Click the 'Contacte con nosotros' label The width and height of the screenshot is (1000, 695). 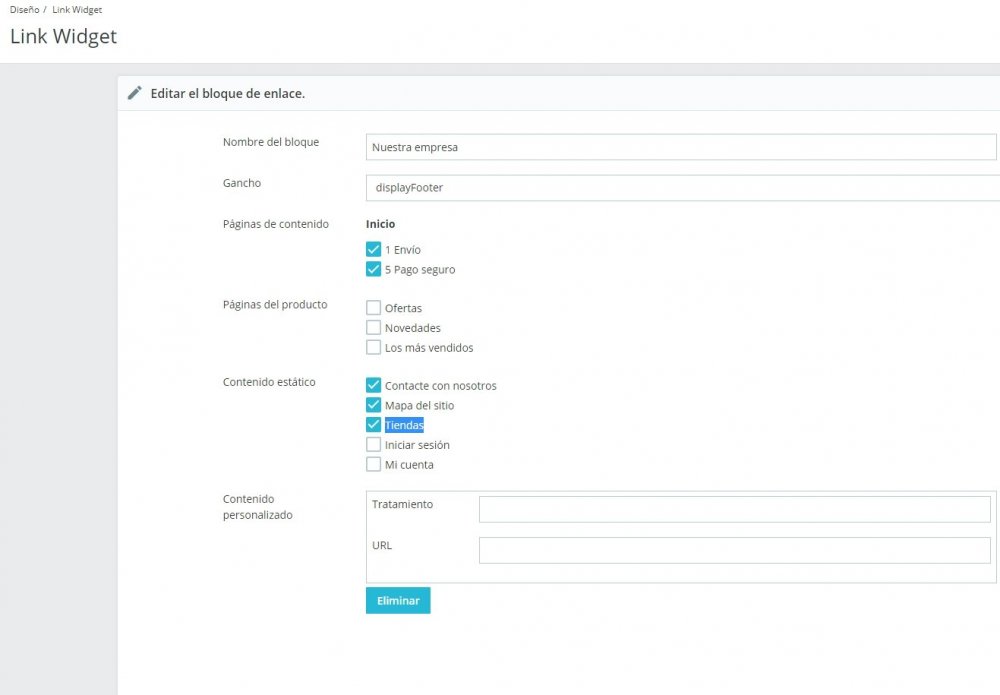tap(440, 386)
